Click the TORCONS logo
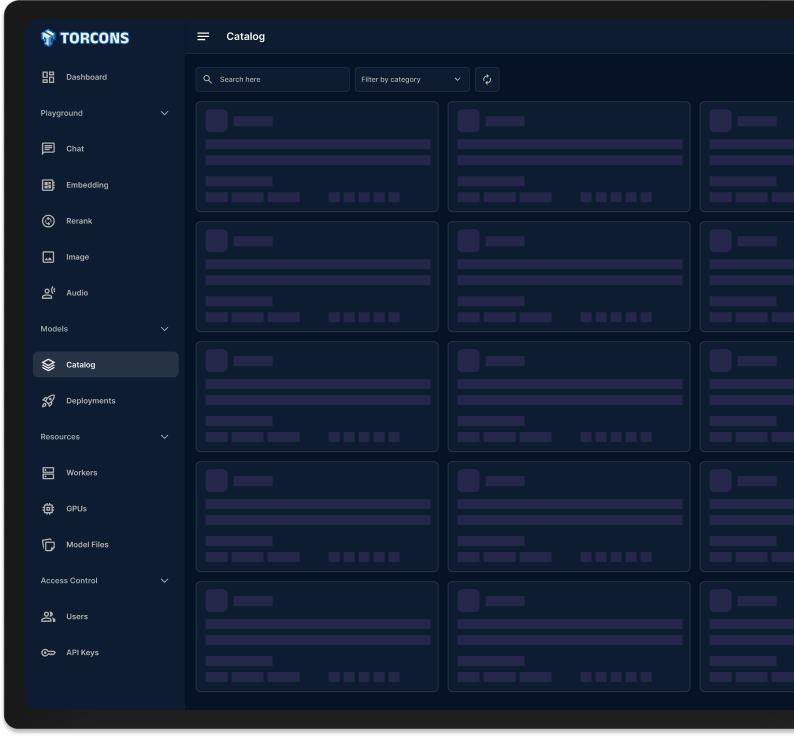The image size is (794, 737). pyautogui.click(x=85, y=38)
